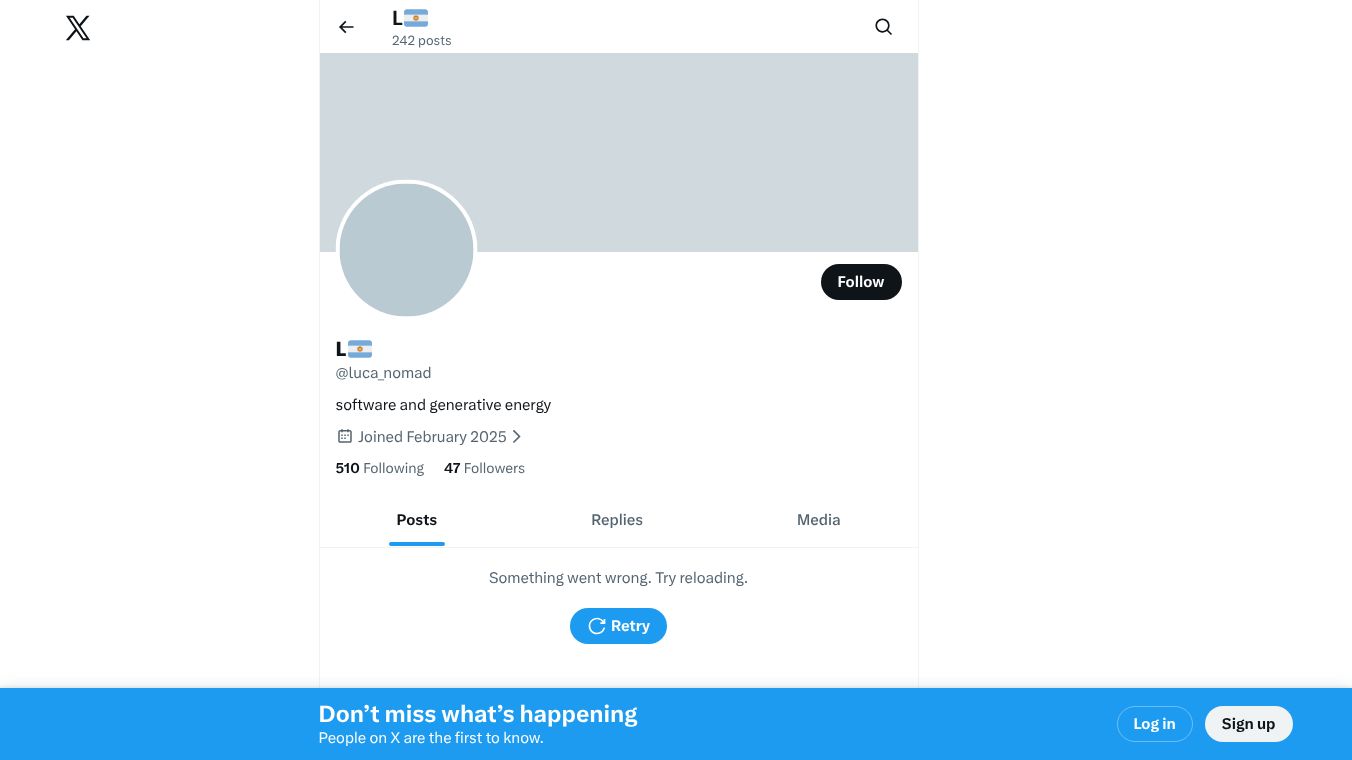The height and width of the screenshot is (760, 1352).
Task: Switch to the Posts tab
Action: point(417,520)
